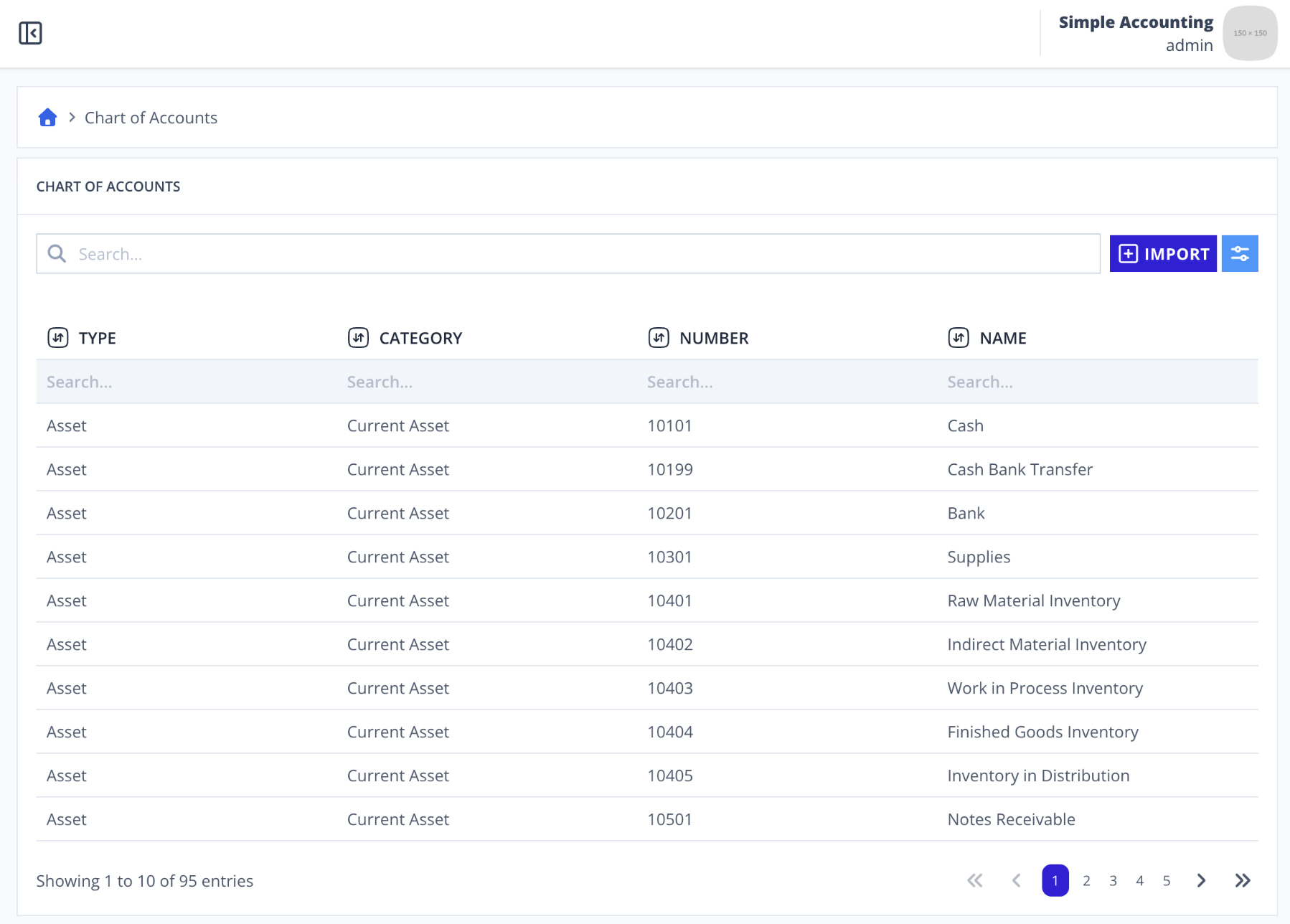
Task: Focus the main Search field
Action: [568, 254]
